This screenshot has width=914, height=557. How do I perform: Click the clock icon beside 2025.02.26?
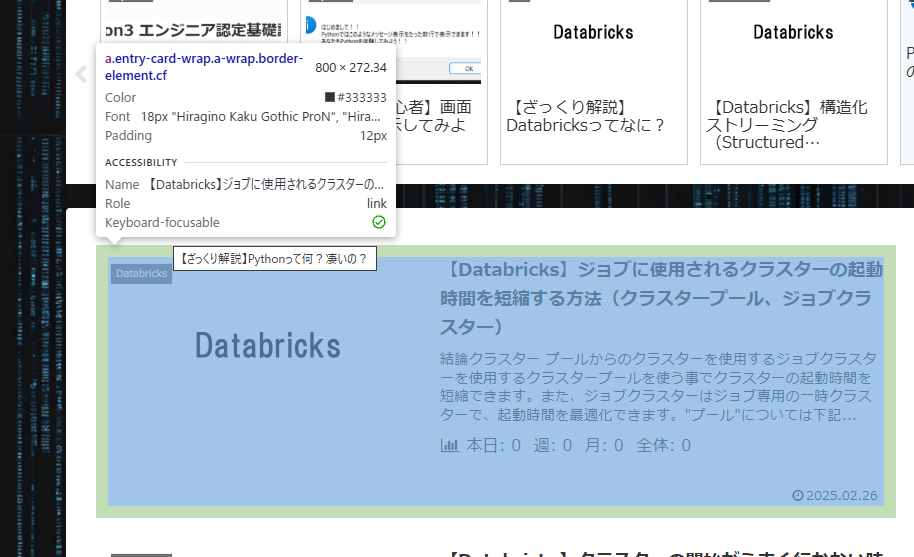tap(797, 496)
